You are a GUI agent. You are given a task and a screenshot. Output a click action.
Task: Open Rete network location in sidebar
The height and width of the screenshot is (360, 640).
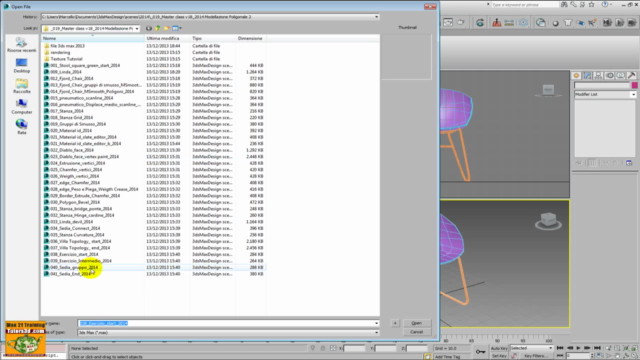tap(22, 127)
